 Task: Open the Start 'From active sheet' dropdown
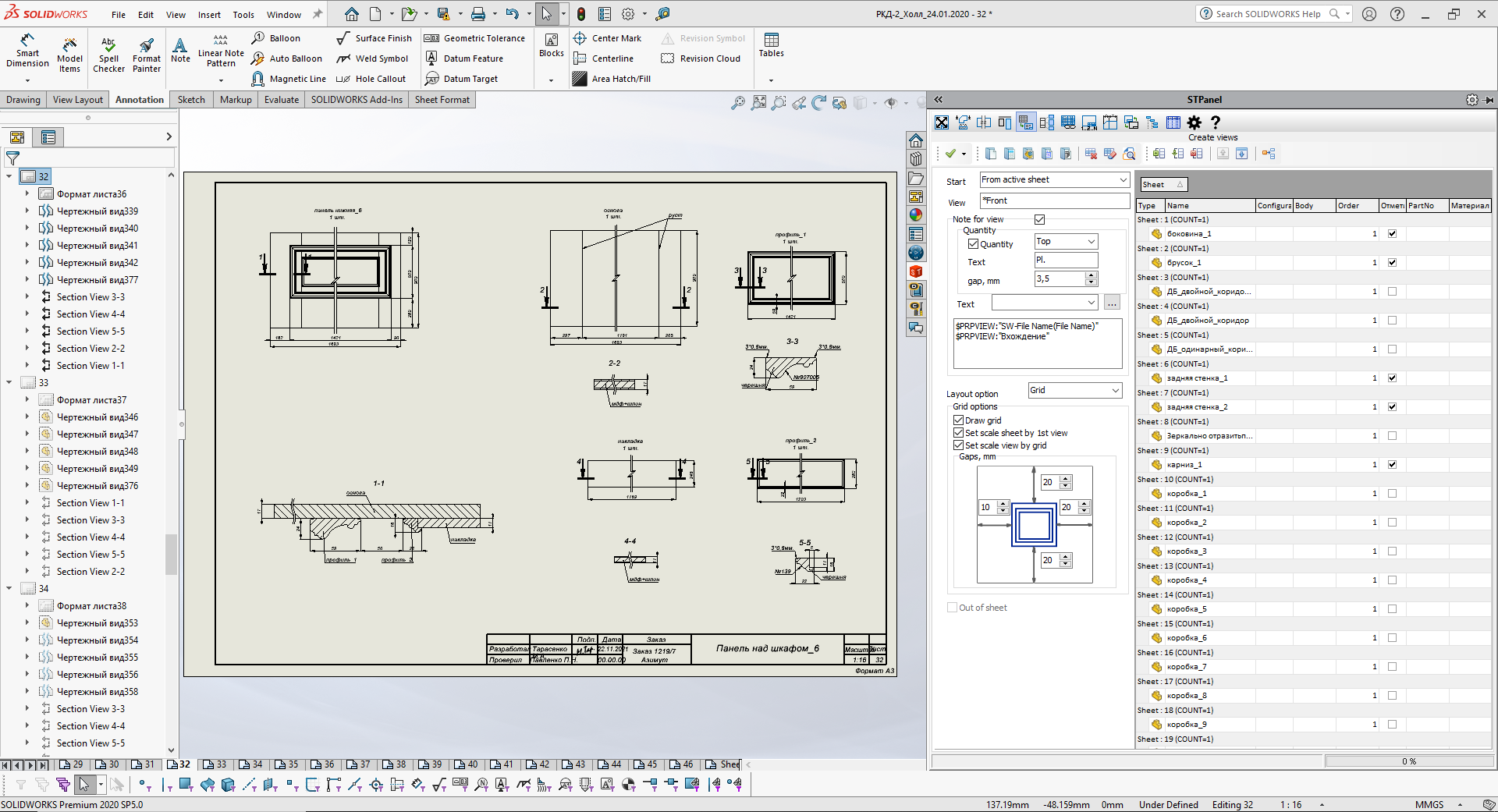(x=1054, y=180)
